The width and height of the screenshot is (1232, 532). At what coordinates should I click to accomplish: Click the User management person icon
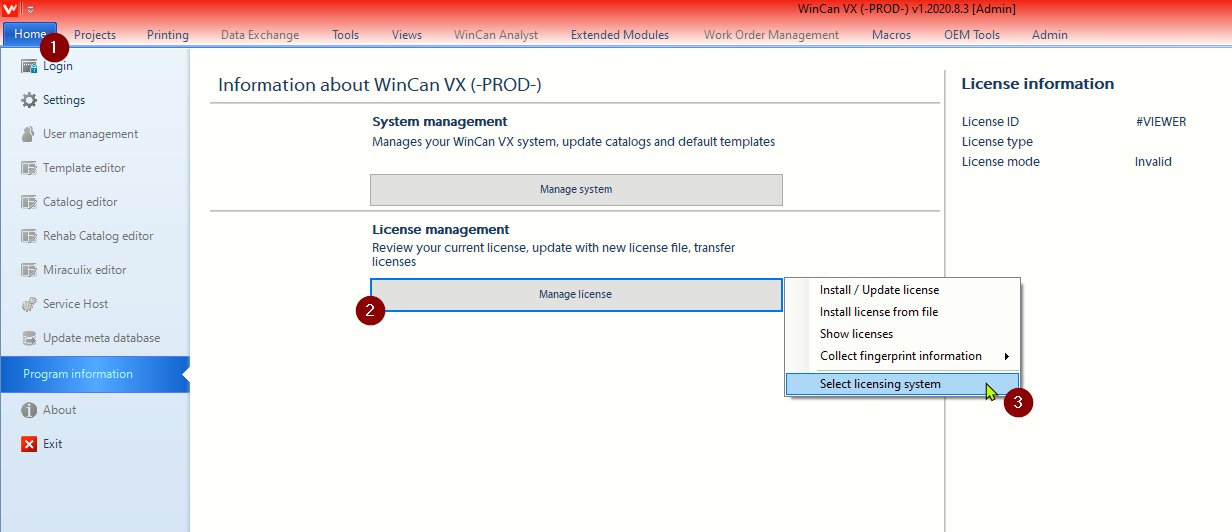click(29, 134)
